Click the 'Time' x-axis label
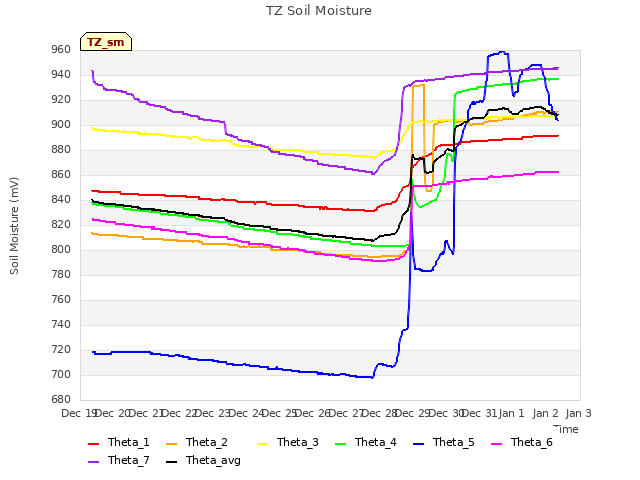The width and height of the screenshot is (640, 480). click(x=566, y=429)
